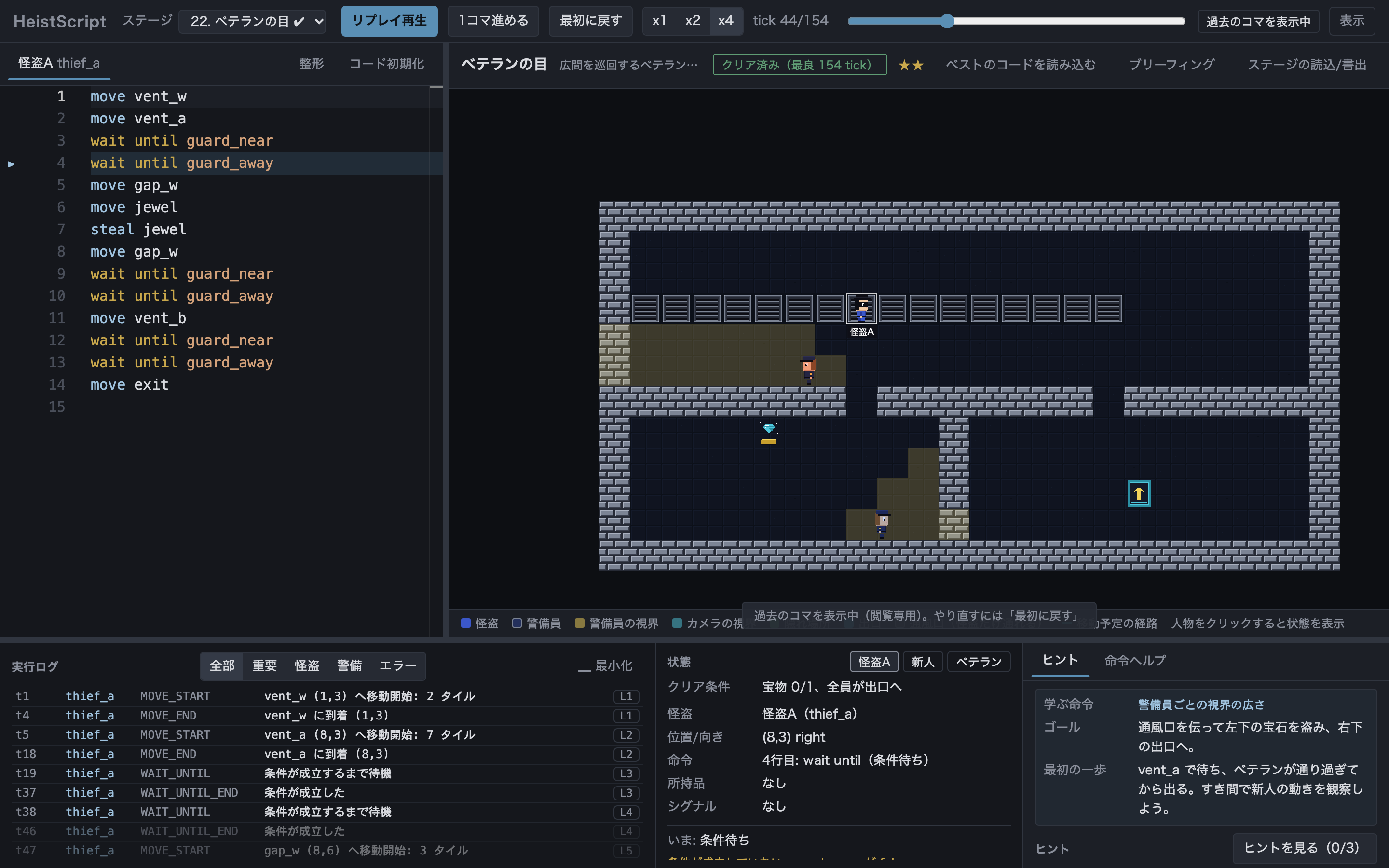This screenshot has height=868, width=1389.
Task: Click the current-line arrow marker beside line 4
Action: [11, 164]
